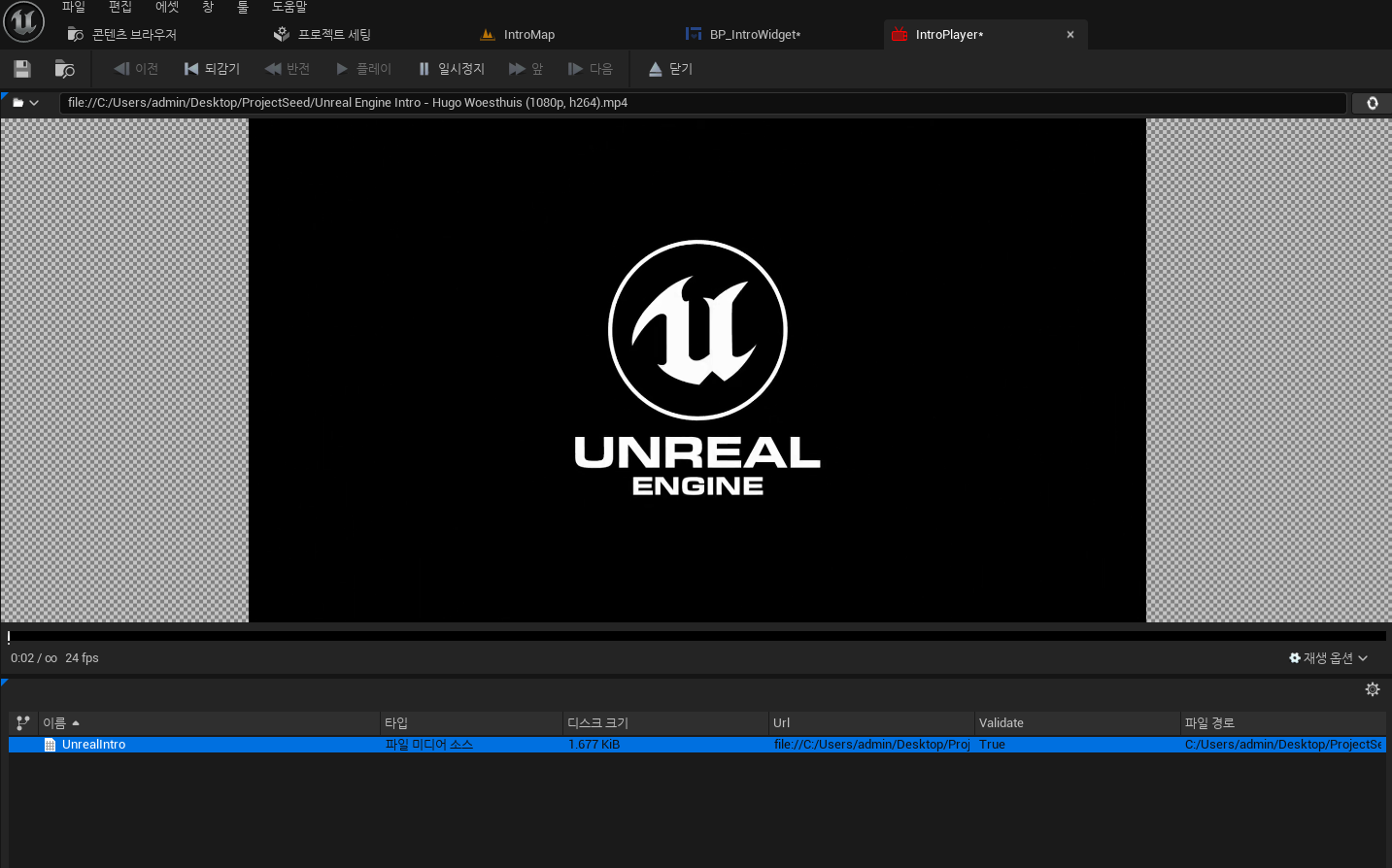This screenshot has width=1392, height=868.
Task: Open the 도움말 menu
Action: pos(289,8)
